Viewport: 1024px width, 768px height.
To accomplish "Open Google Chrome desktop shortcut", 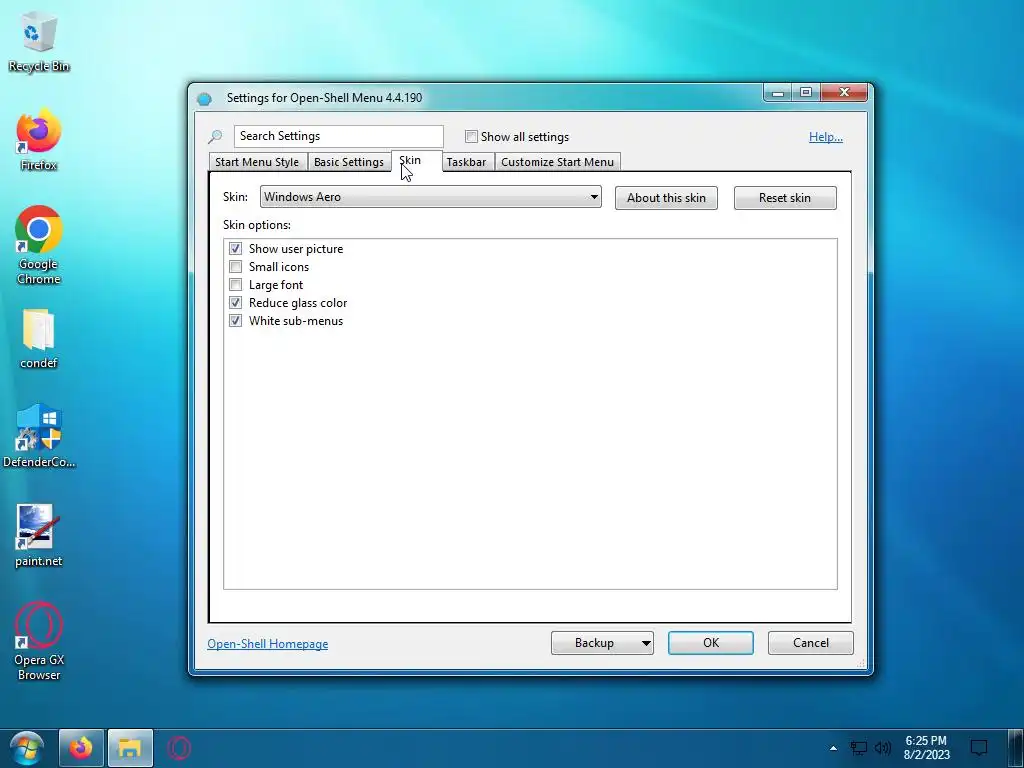I will 39,245.
